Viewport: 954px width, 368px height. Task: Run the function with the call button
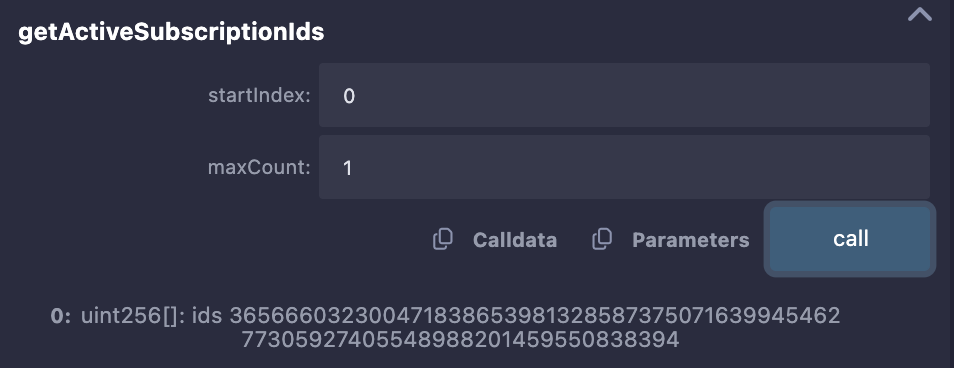point(850,239)
